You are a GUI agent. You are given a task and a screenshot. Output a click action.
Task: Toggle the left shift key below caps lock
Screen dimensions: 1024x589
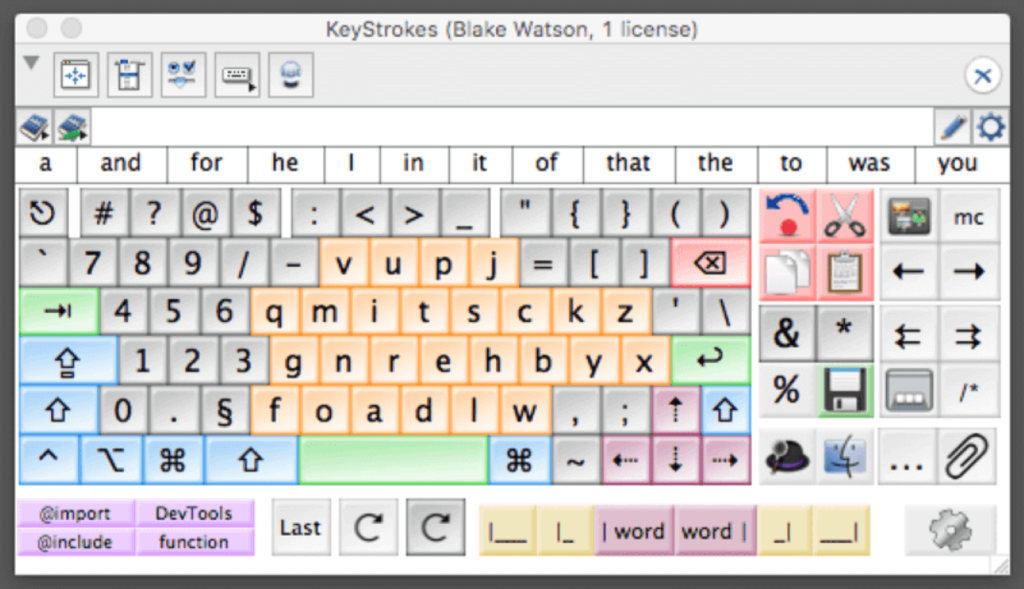(58, 411)
